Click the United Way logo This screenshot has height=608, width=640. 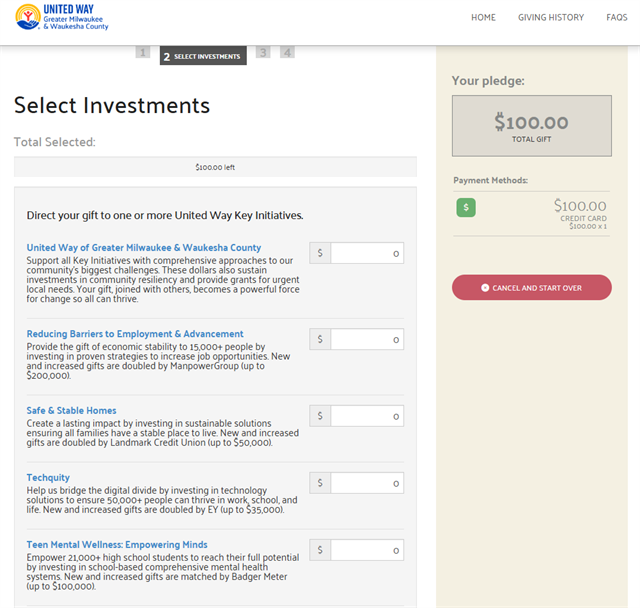coord(62,17)
